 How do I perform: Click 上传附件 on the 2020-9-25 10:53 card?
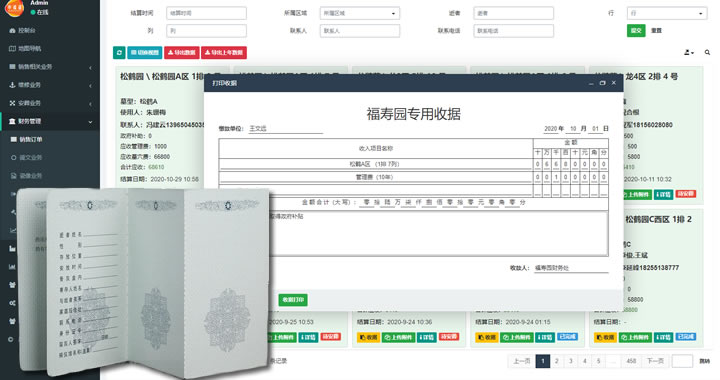(282, 337)
